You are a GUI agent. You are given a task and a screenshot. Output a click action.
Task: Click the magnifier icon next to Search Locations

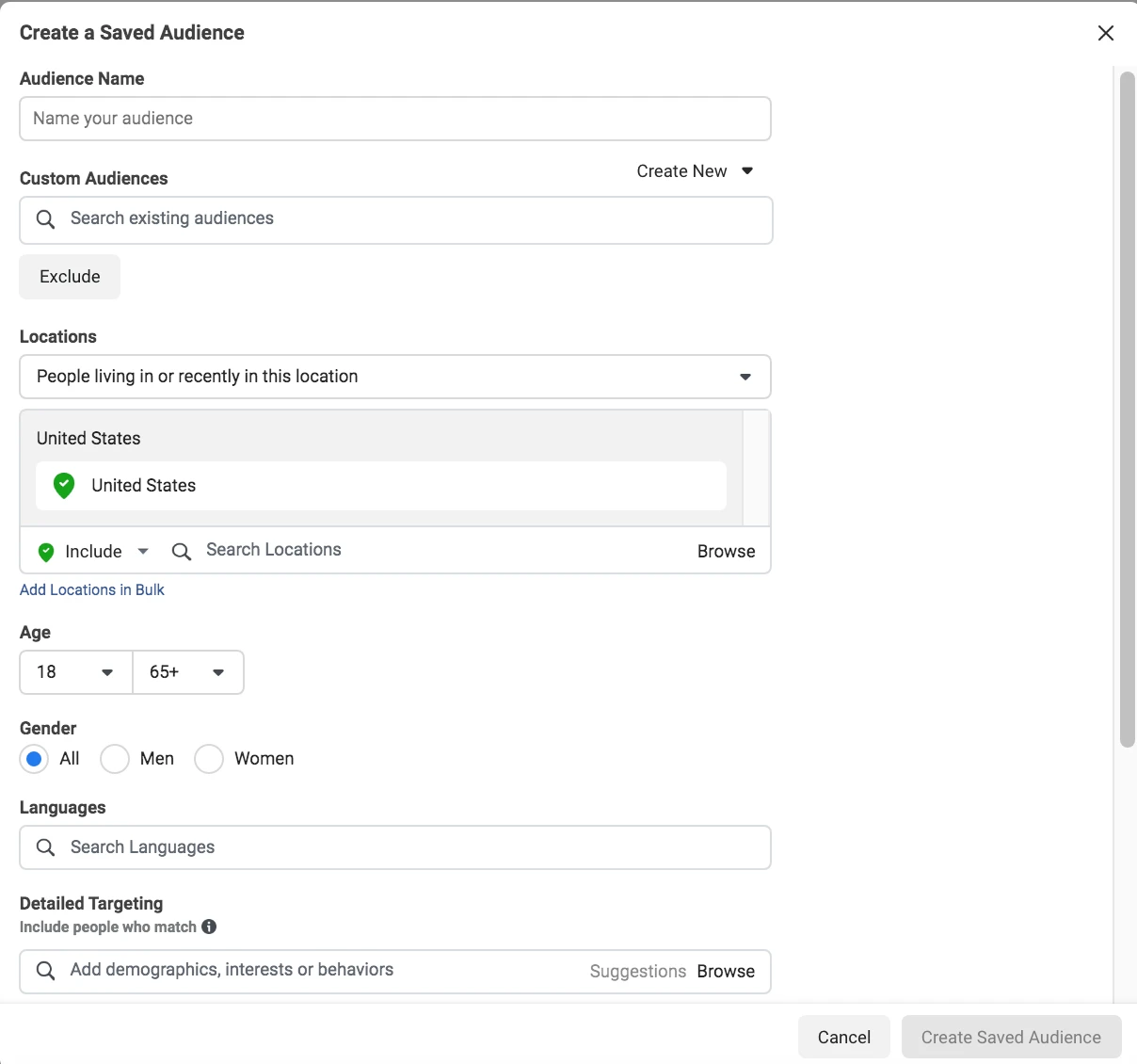click(182, 551)
